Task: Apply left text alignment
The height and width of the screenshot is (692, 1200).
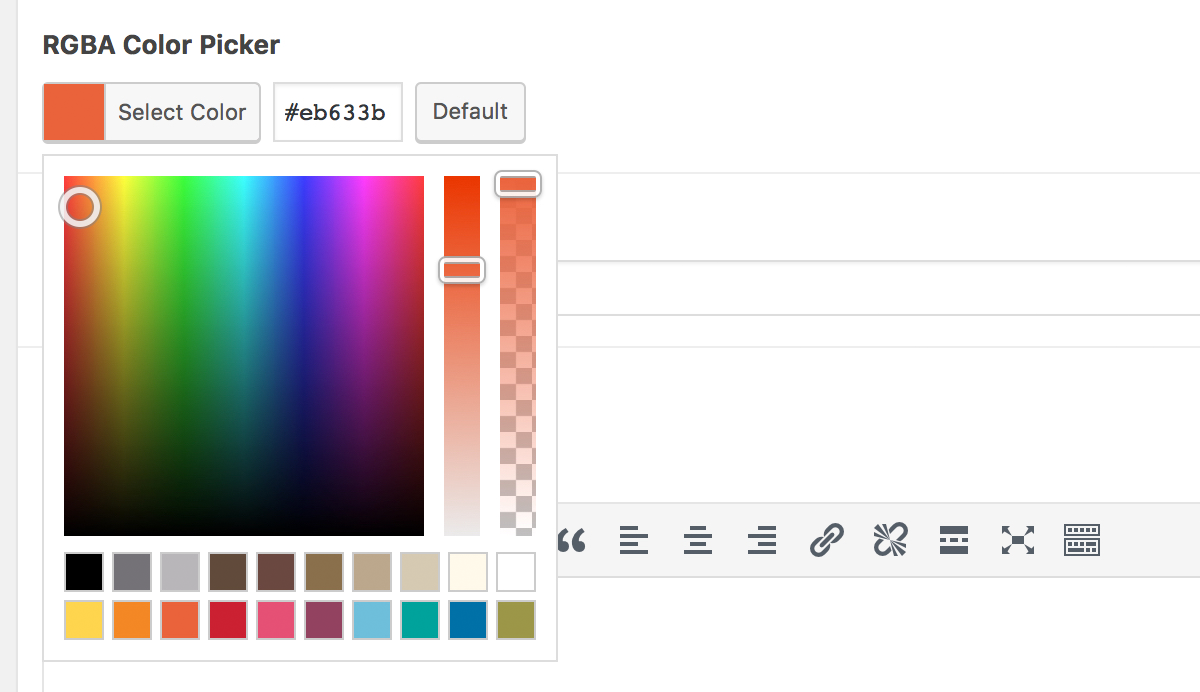Action: (633, 541)
